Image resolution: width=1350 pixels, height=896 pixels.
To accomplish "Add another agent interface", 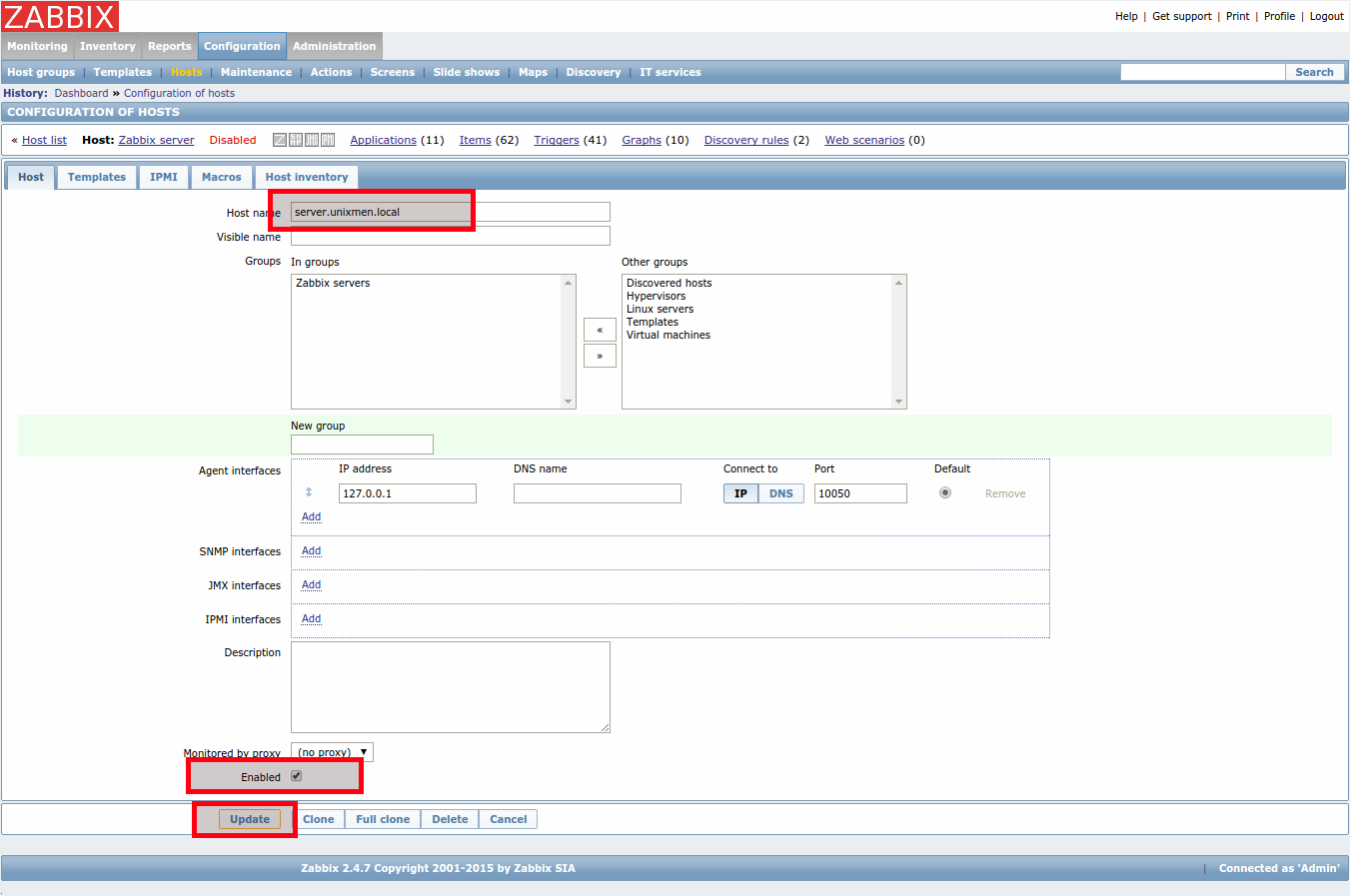I will (312, 516).
